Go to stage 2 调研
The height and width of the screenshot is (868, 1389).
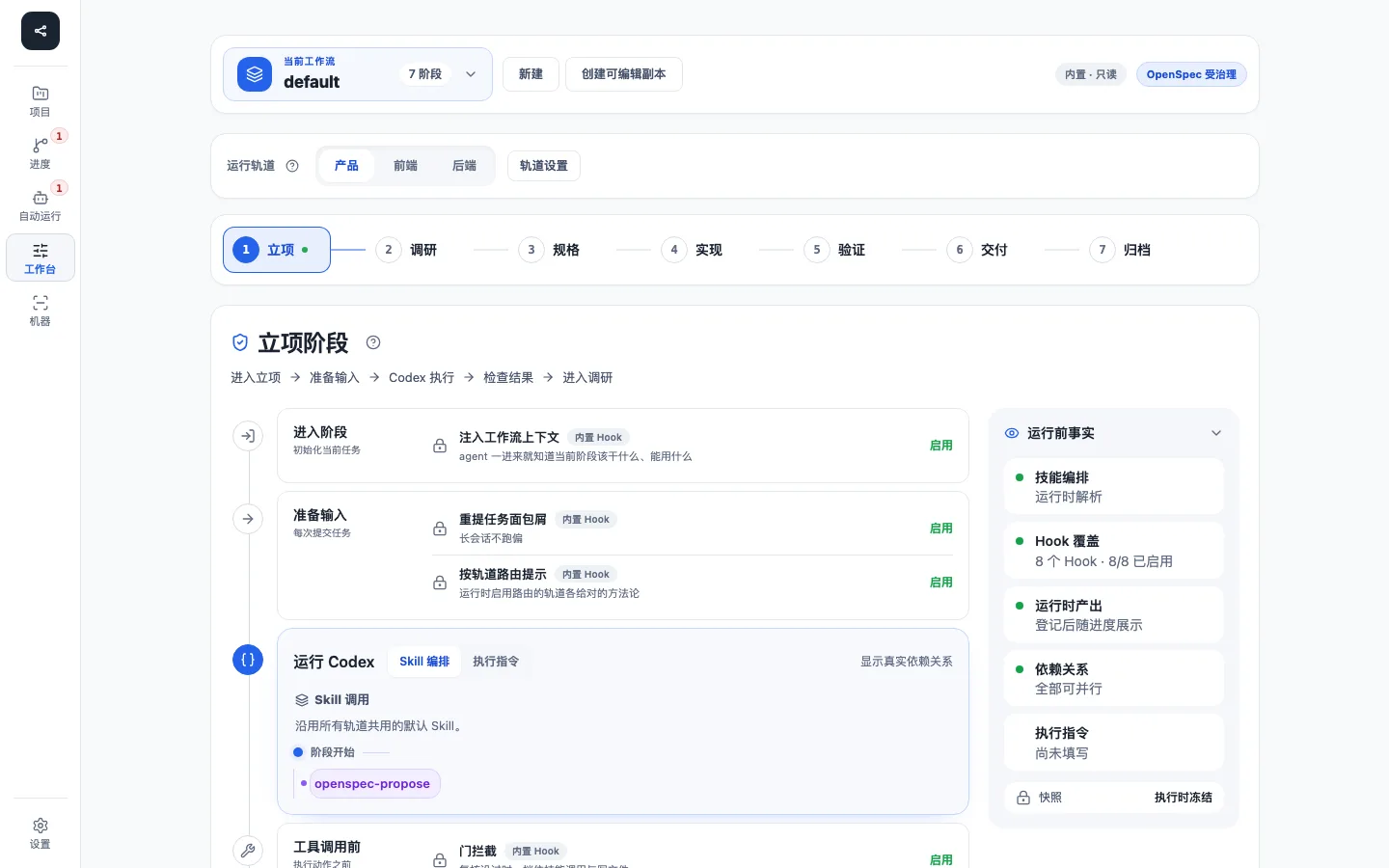point(406,250)
